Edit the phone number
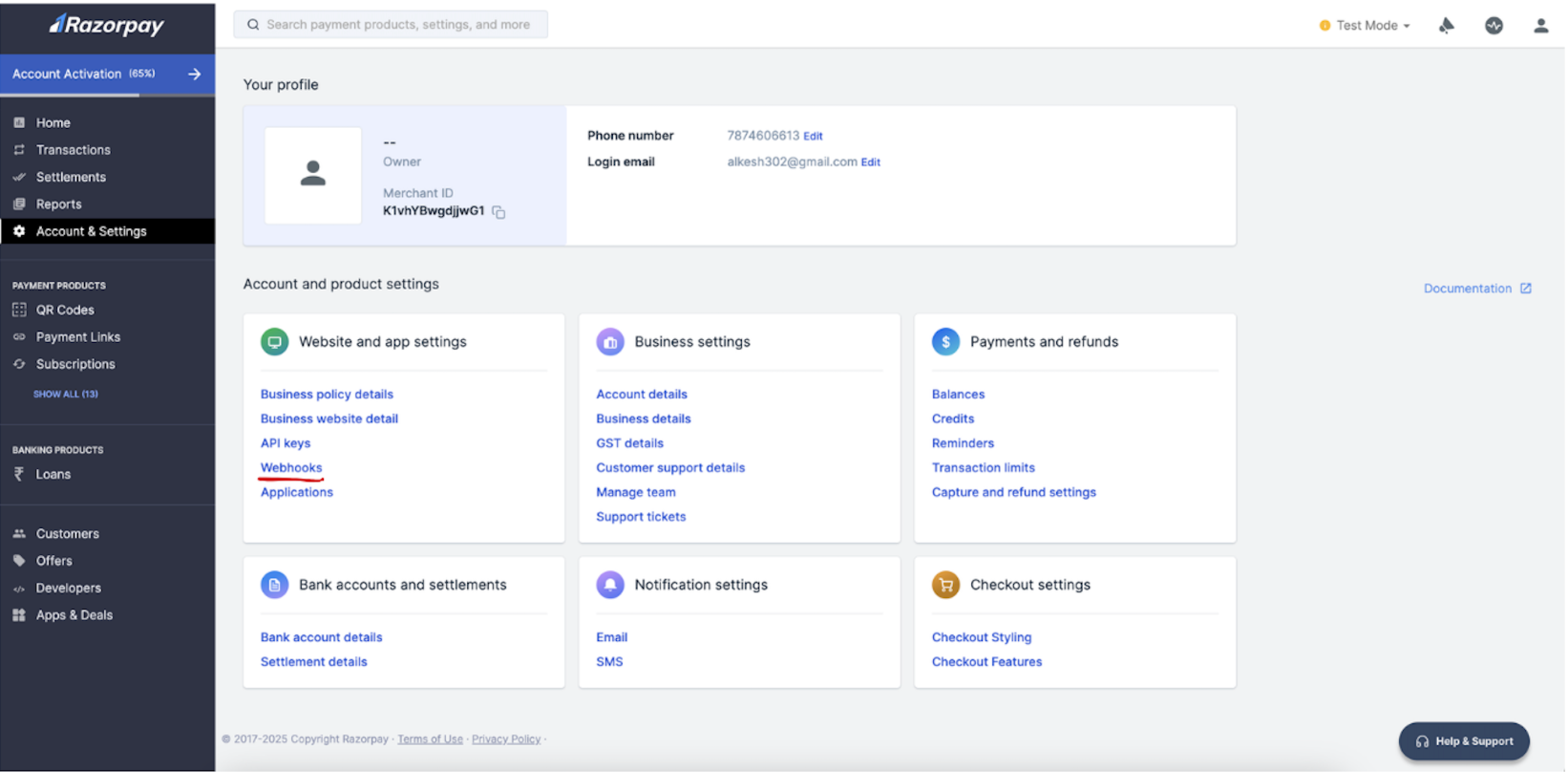1568x772 pixels. [813, 137]
